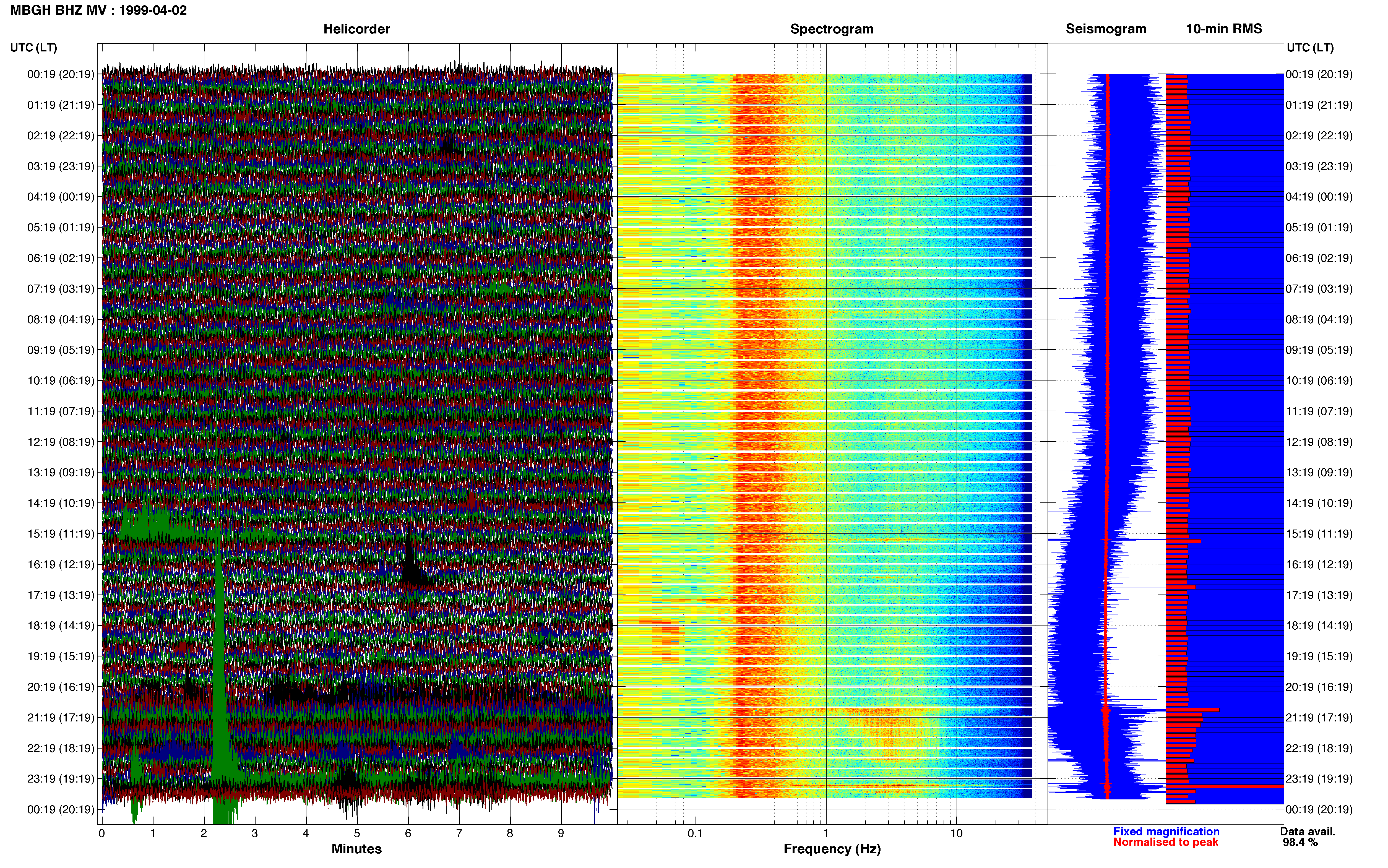
Task: Click the left 13:19 (09:19) time label
Action: (x=61, y=473)
